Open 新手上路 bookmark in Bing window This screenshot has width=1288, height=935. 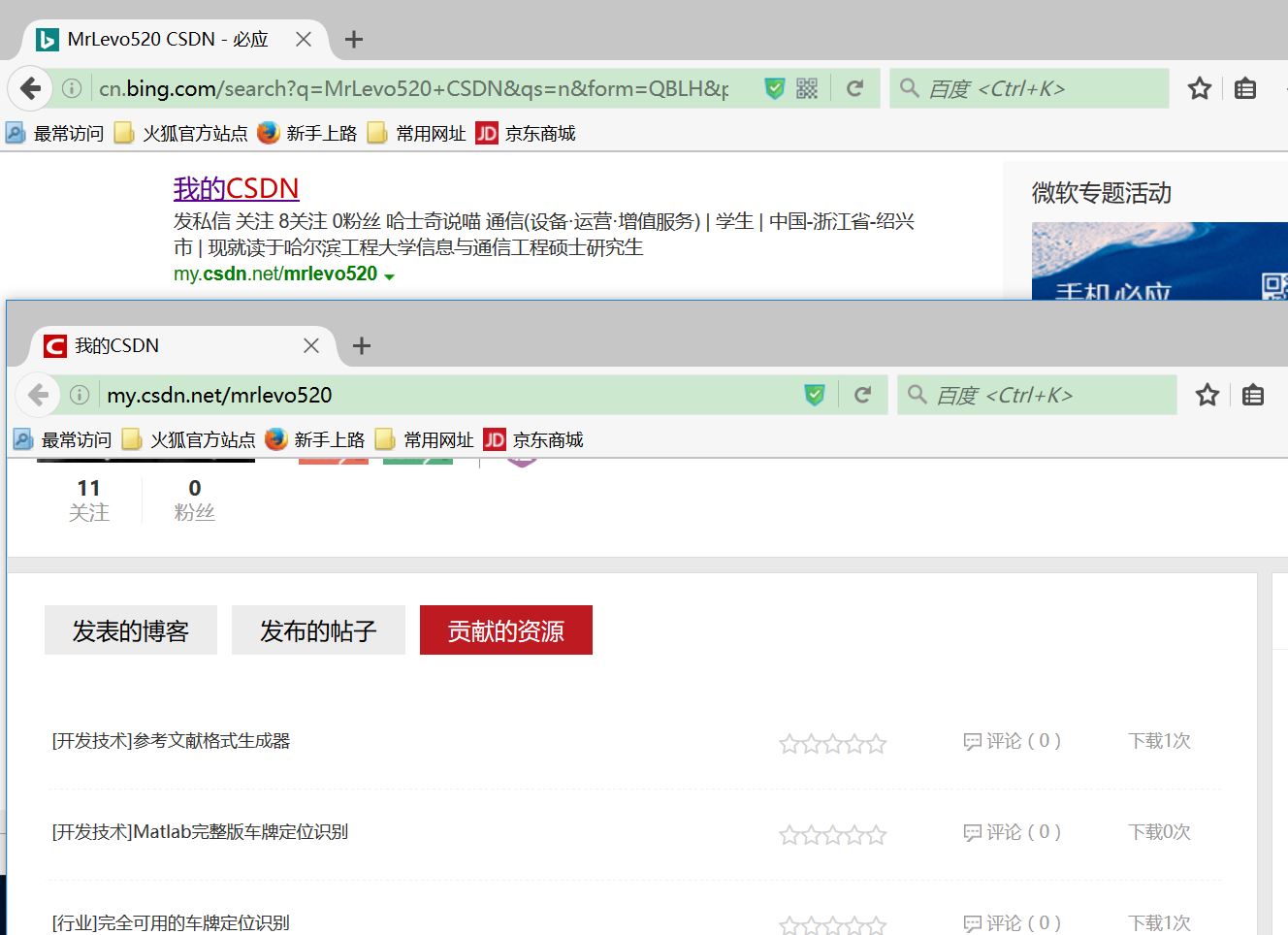[307, 133]
